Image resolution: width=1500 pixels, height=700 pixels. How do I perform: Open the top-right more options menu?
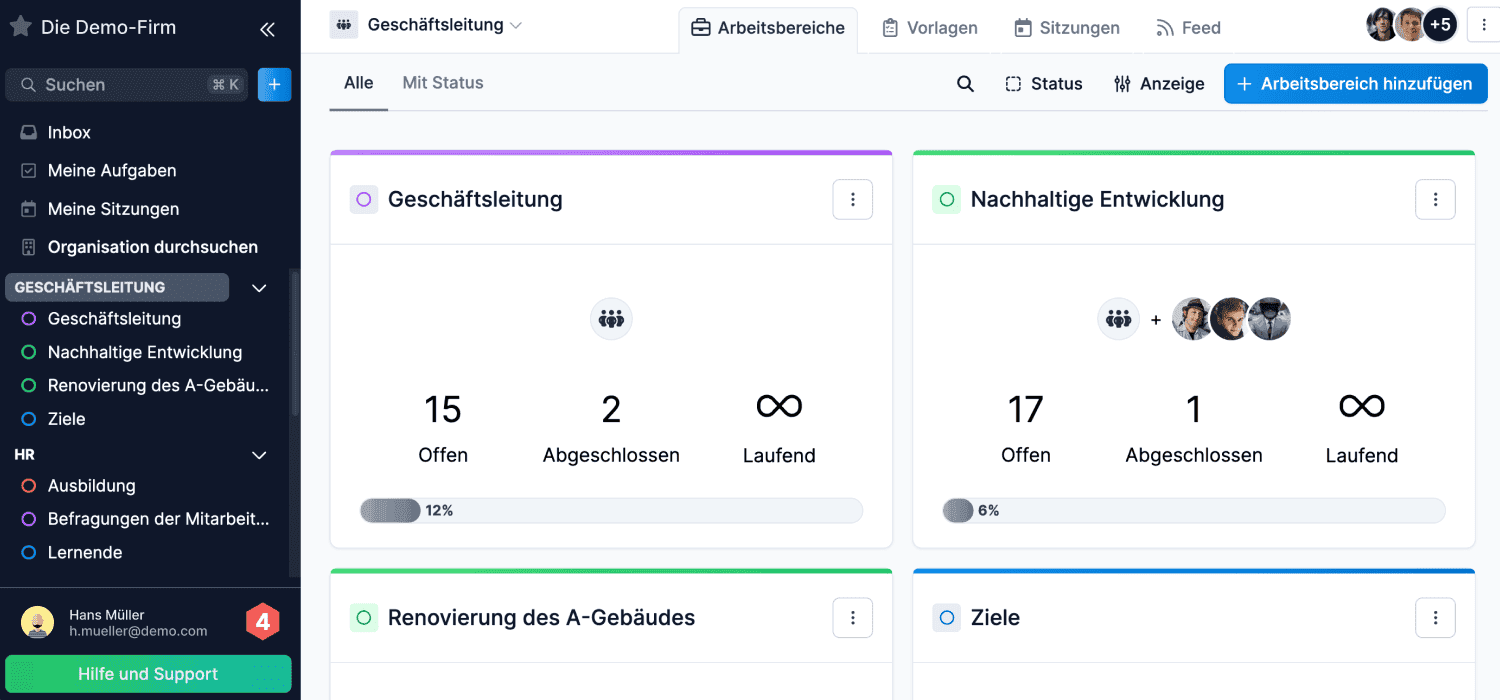click(x=1482, y=25)
